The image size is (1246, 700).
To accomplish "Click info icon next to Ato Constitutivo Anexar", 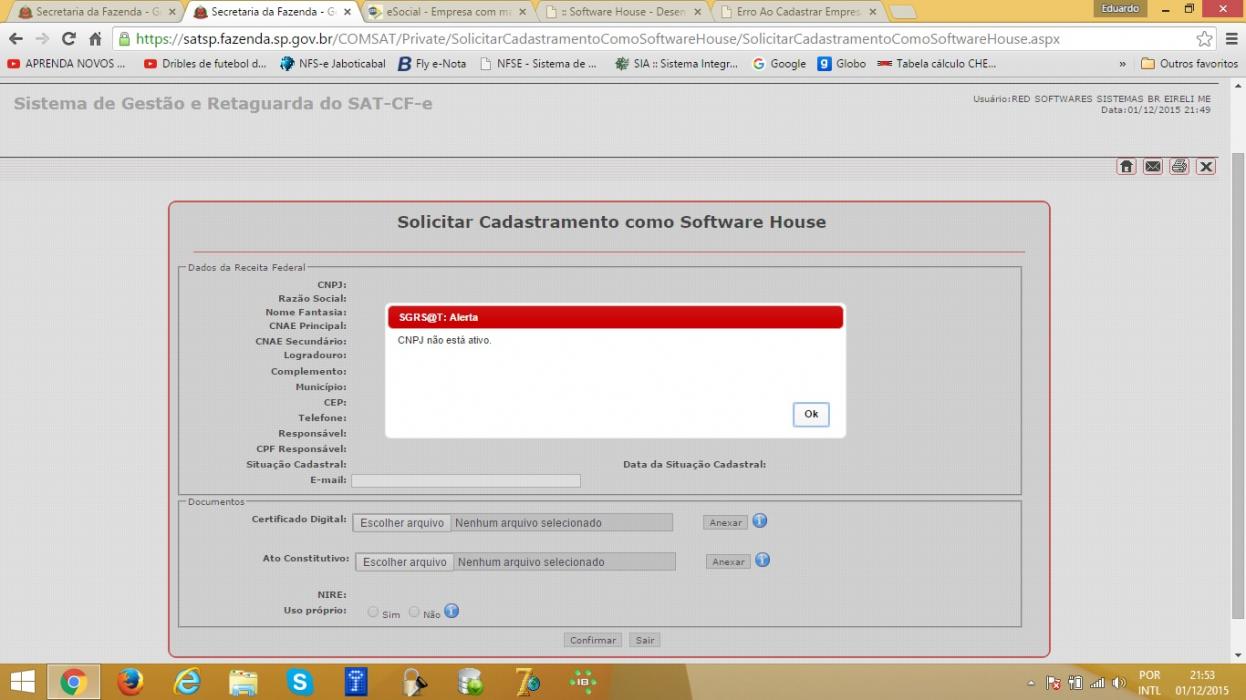I will click(763, 560).
